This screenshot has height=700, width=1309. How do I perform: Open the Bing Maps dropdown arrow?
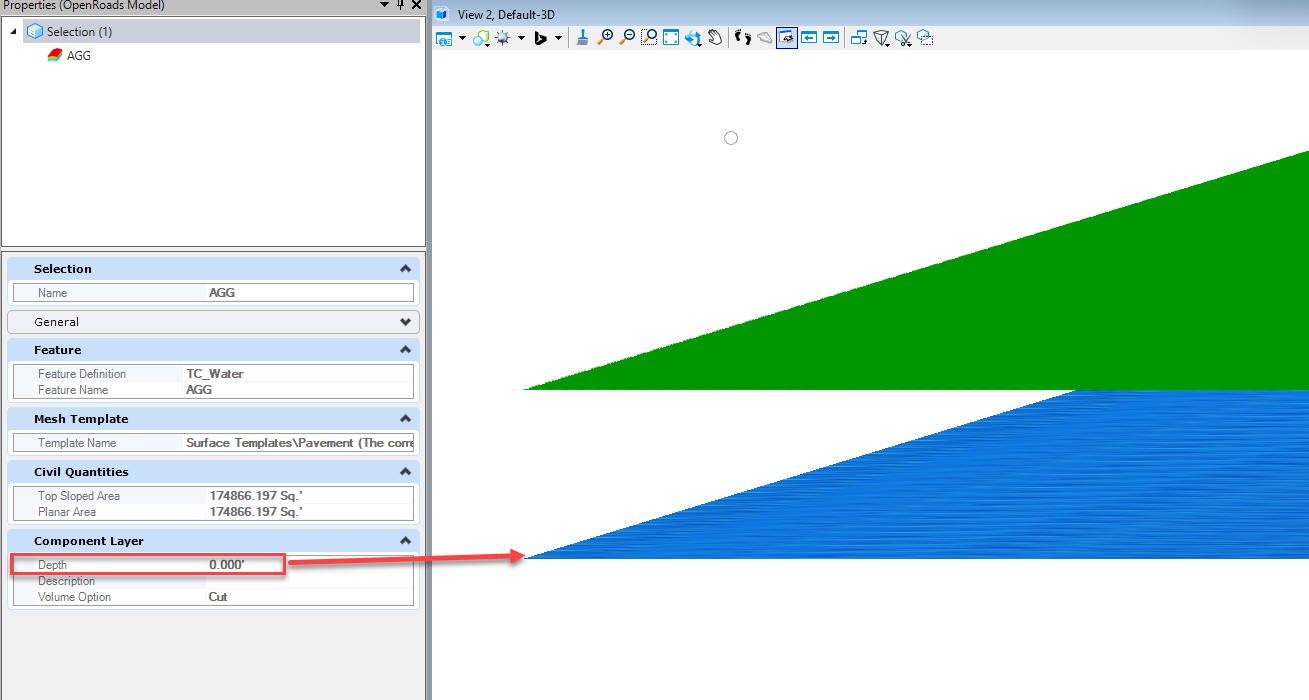pyautogui.click(x=558, y=38)
